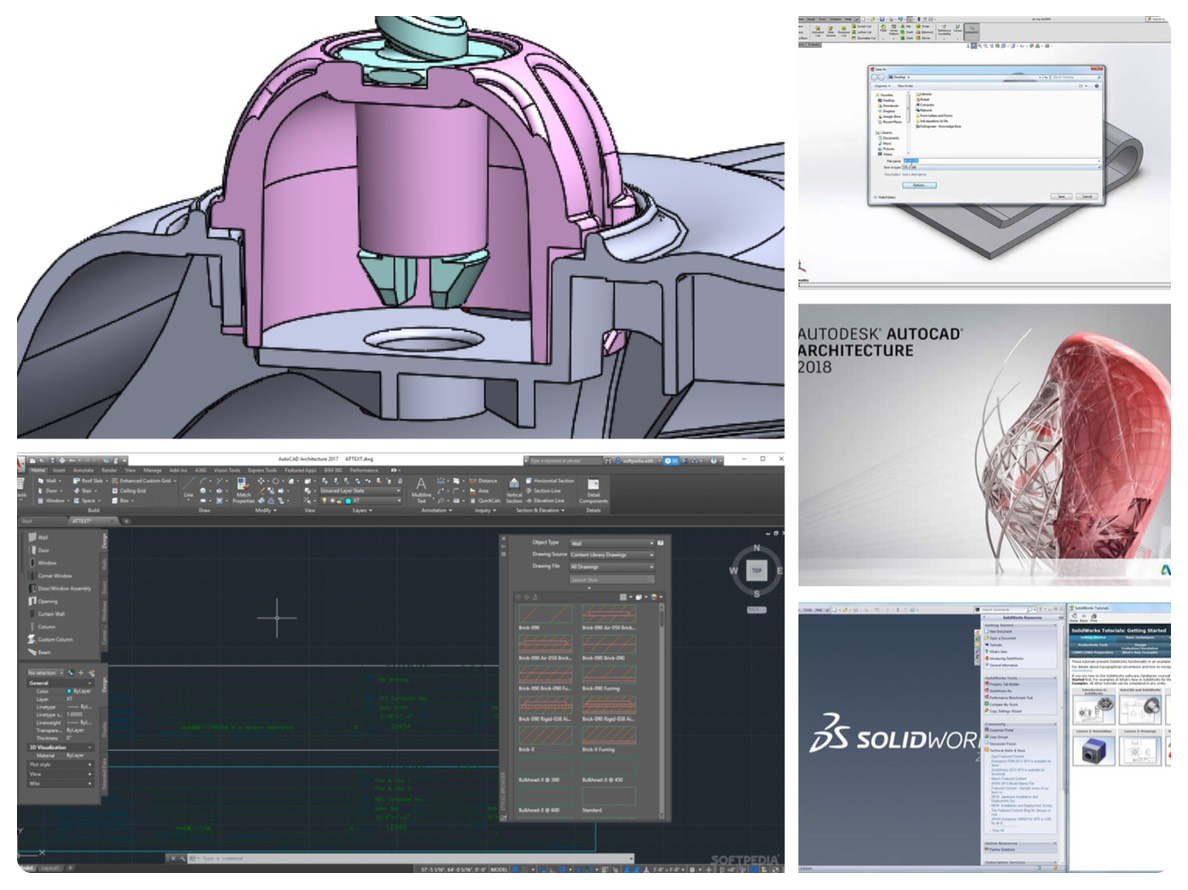Click TOP face of the ViewCube
The width and height of the screenshot is (1188, 890).
(x=756, y=571)
